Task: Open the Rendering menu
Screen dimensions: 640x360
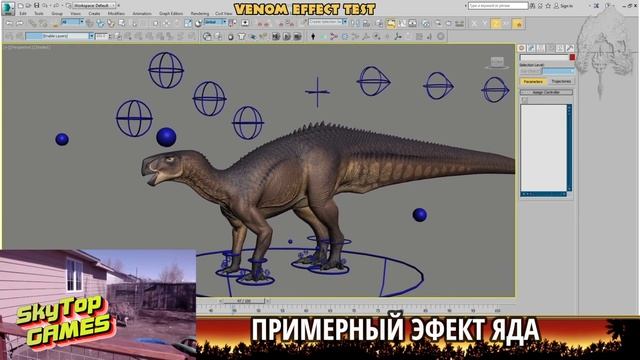Action: click(200, 13)
